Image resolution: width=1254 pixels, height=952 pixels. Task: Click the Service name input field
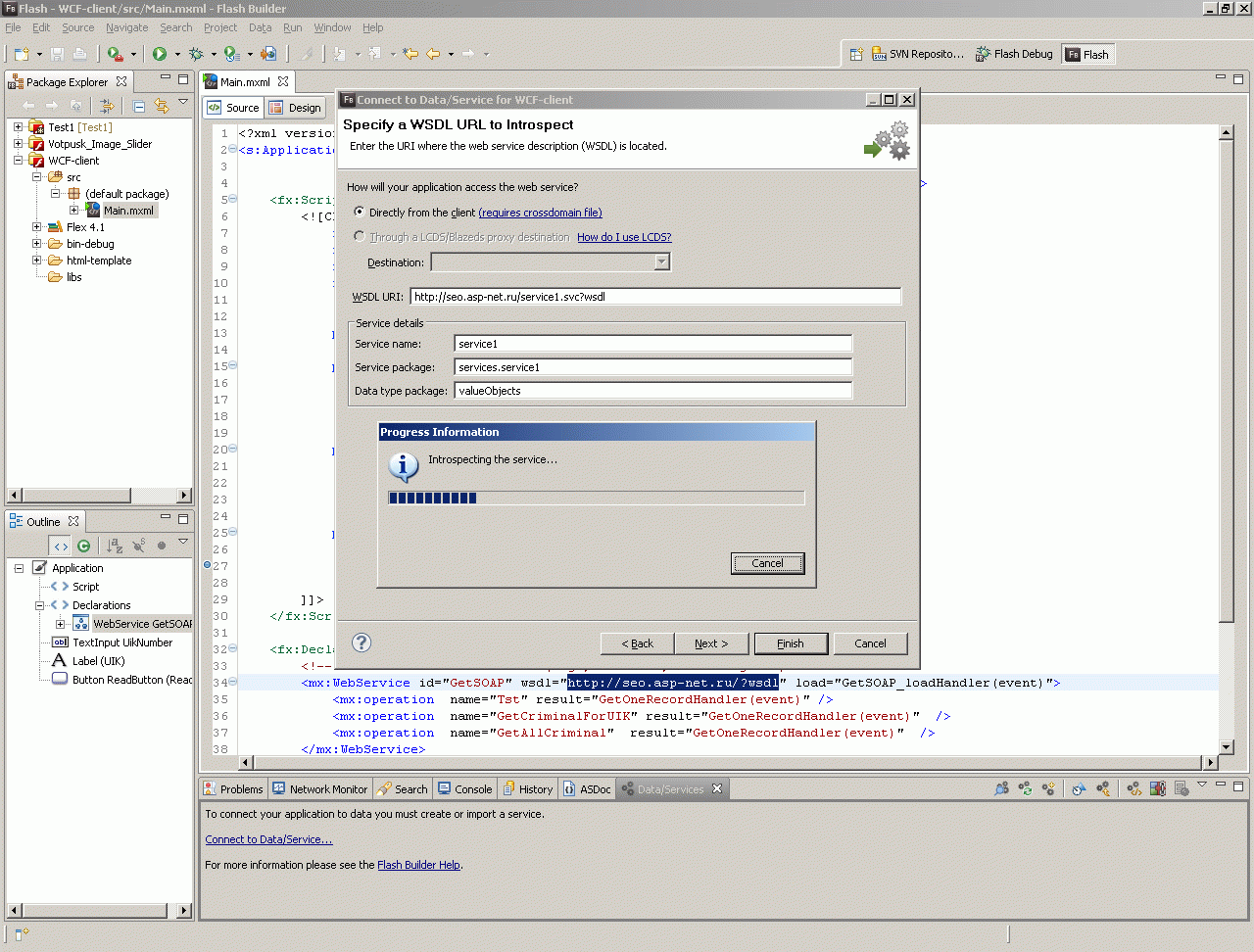[653, 344]
